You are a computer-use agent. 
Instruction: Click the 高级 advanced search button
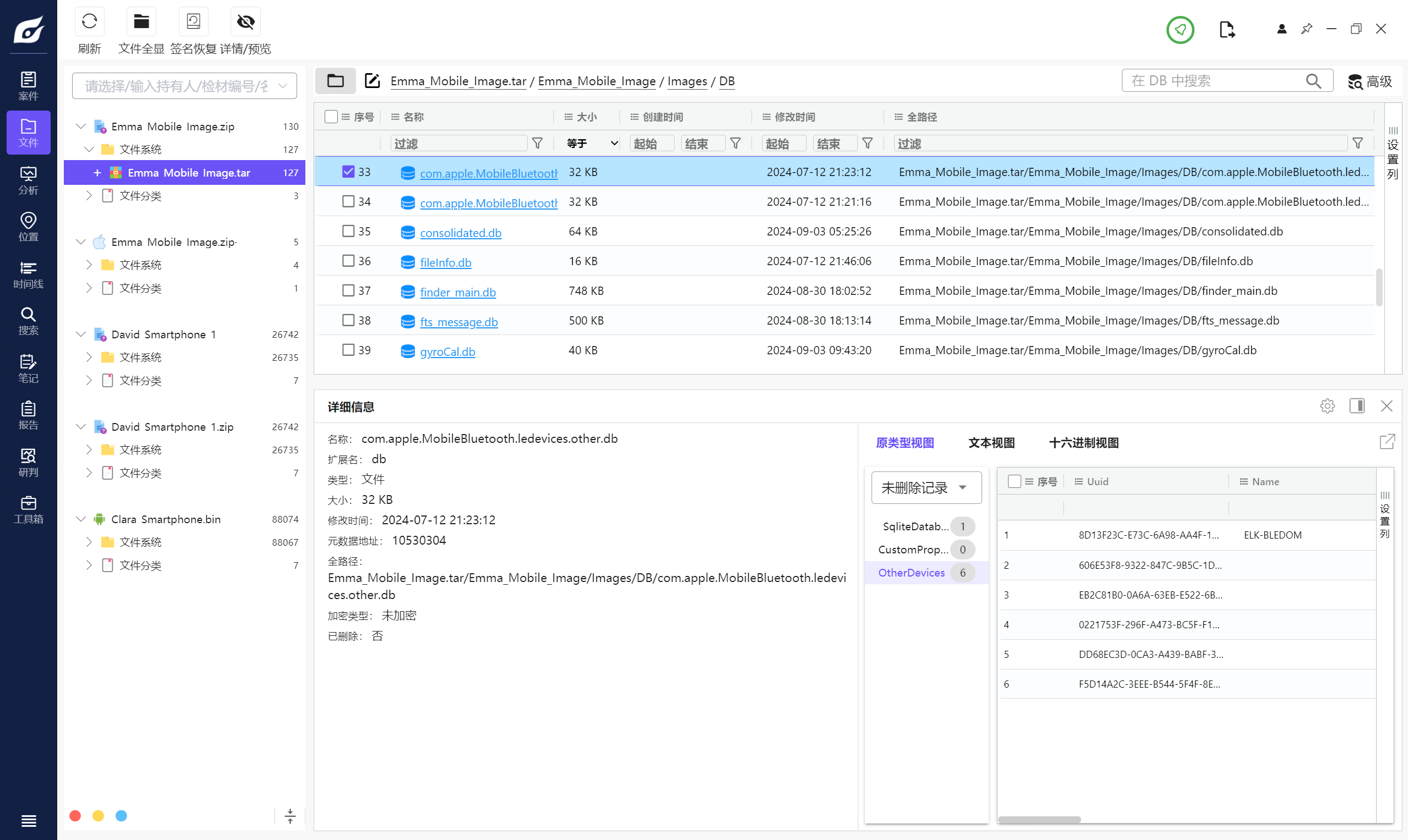(x=1369, y=81)
